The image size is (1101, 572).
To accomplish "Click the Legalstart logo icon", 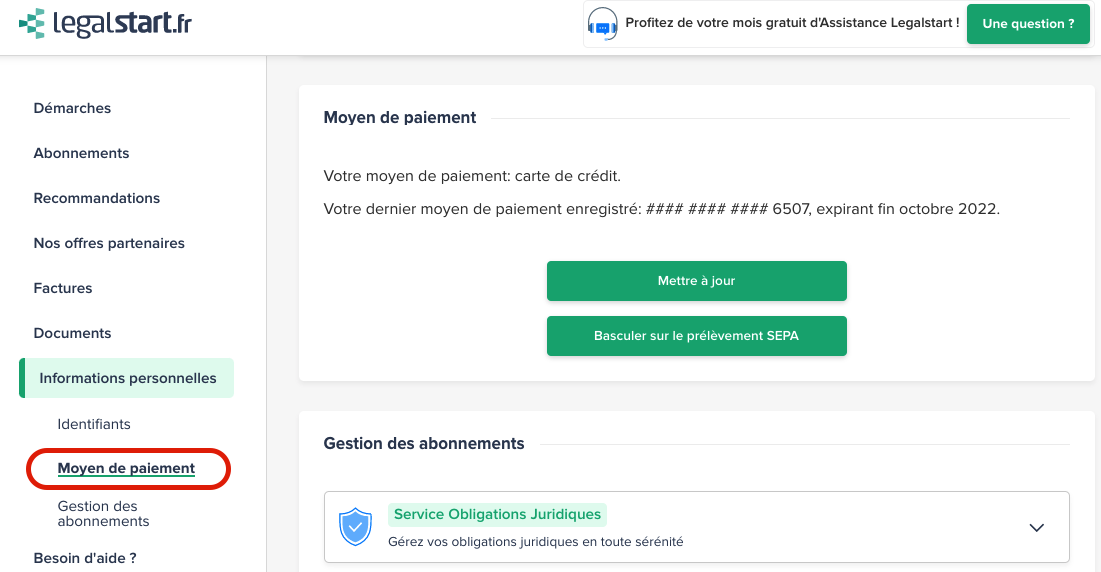I will click(x=32, y=23).
